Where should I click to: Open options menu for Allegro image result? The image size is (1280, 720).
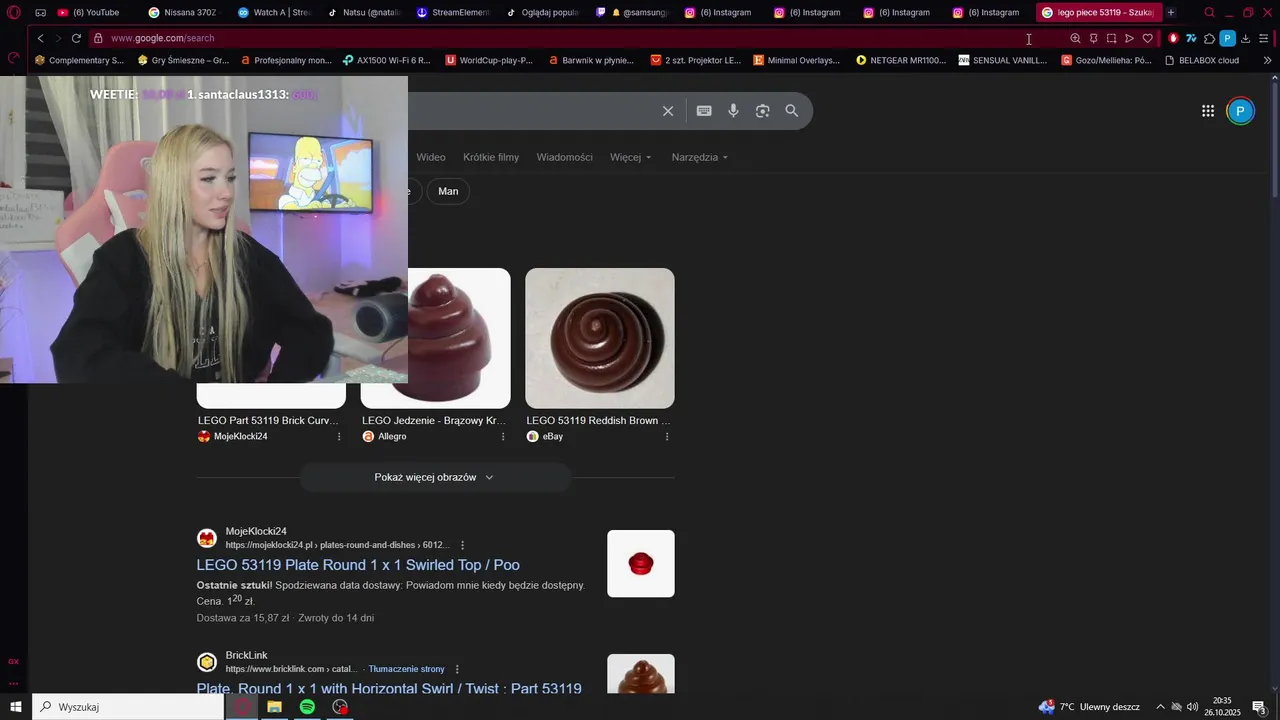coord(503,437)
